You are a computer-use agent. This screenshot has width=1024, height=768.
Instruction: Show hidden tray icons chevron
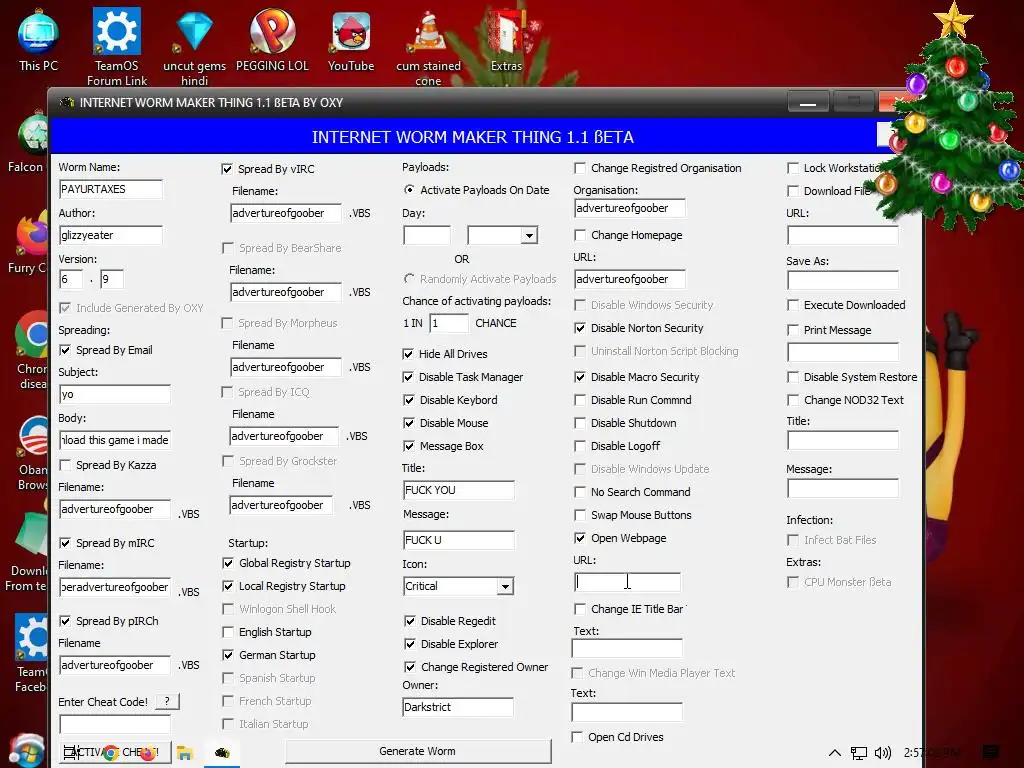click(x=835, y=752)
